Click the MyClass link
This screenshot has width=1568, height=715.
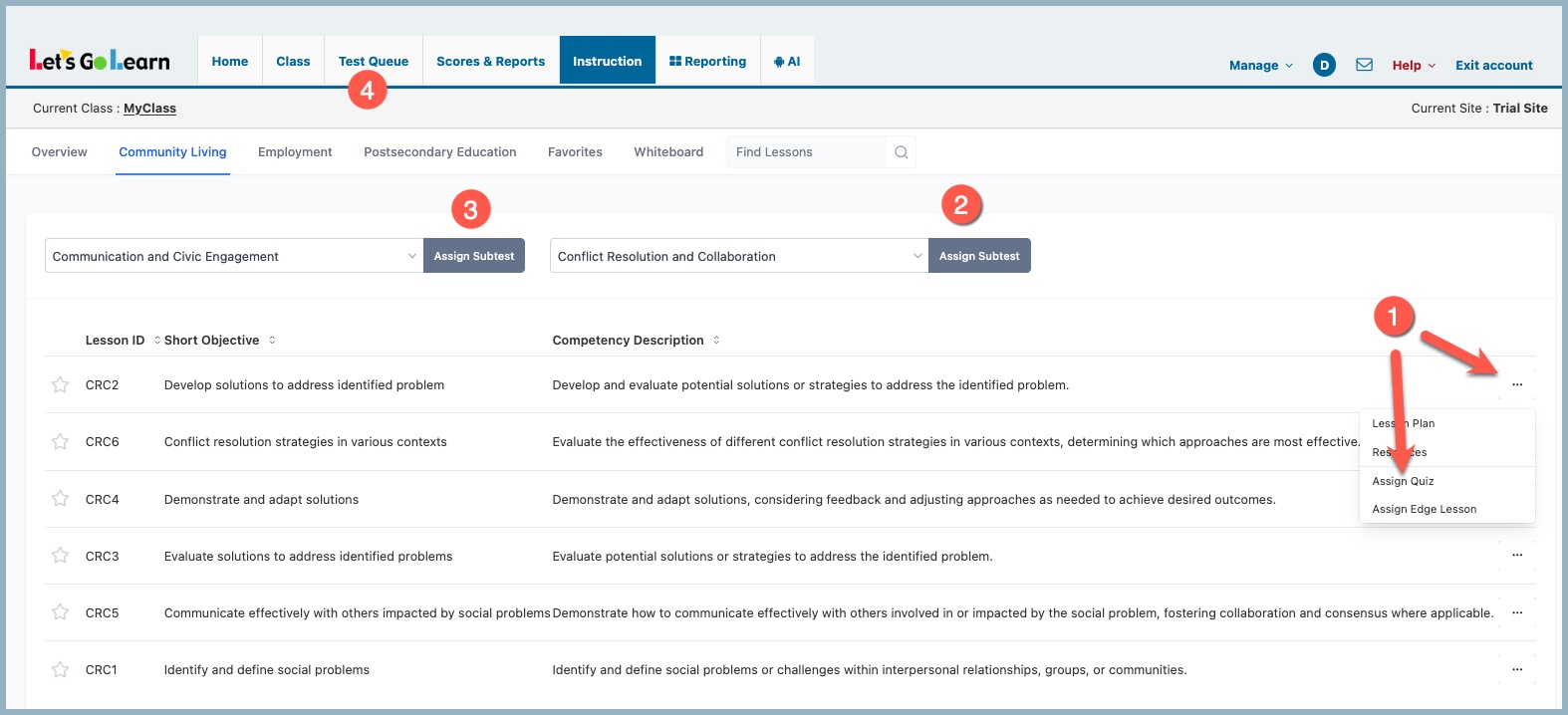149,109
